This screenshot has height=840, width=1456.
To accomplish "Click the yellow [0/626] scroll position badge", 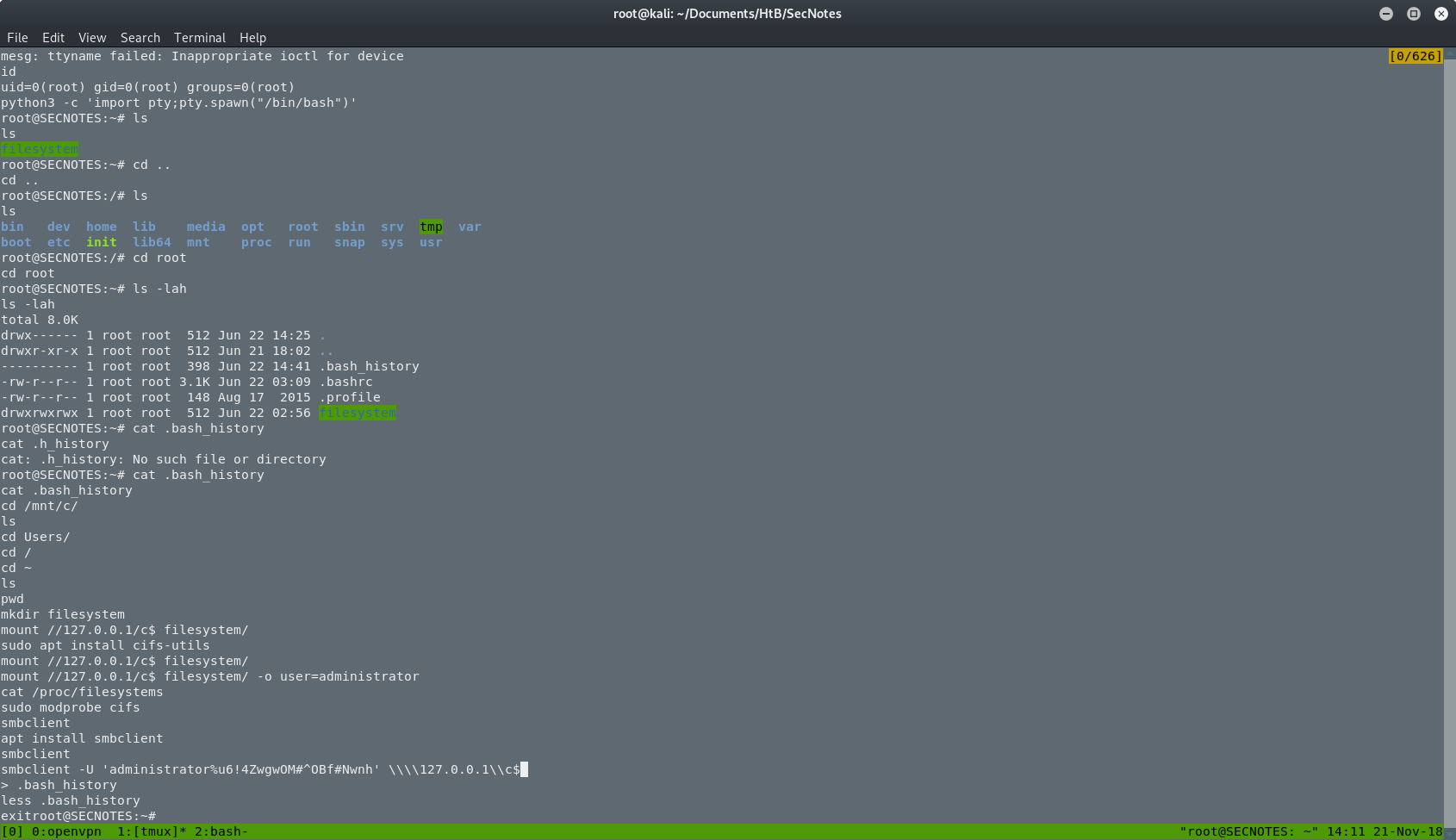I will pos(1416,56).
